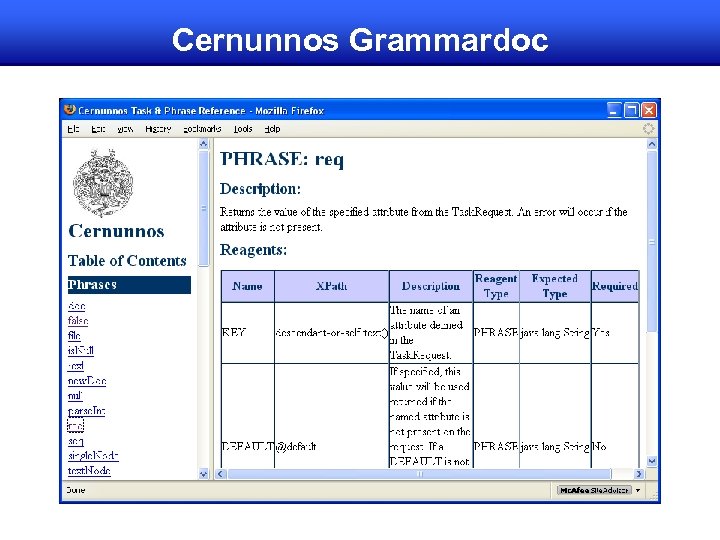
Task: Click sidebar scrollbar down arrow
Action: pyautogui.click(x=204, y=473)
